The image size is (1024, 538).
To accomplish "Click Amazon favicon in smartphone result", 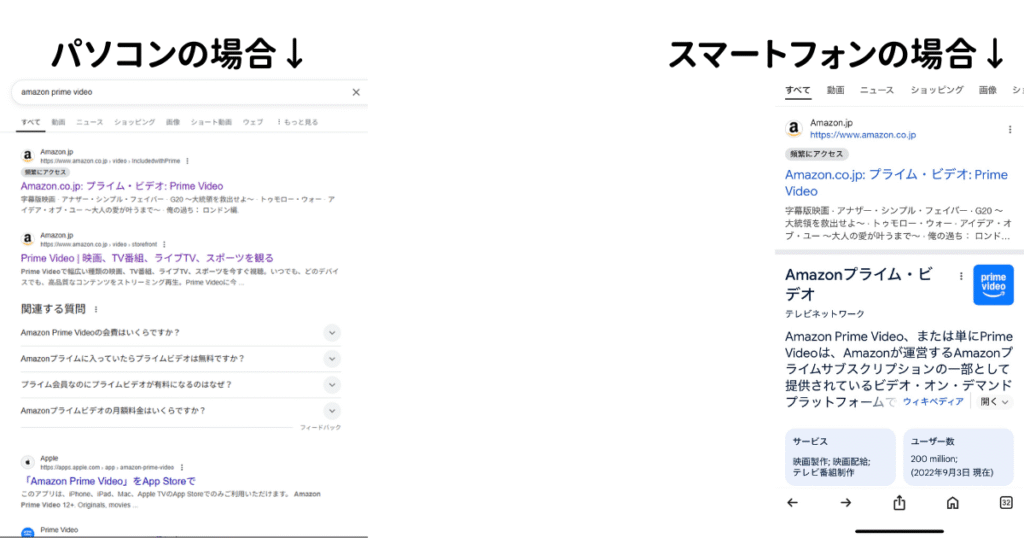I will (x=793, y=128).
